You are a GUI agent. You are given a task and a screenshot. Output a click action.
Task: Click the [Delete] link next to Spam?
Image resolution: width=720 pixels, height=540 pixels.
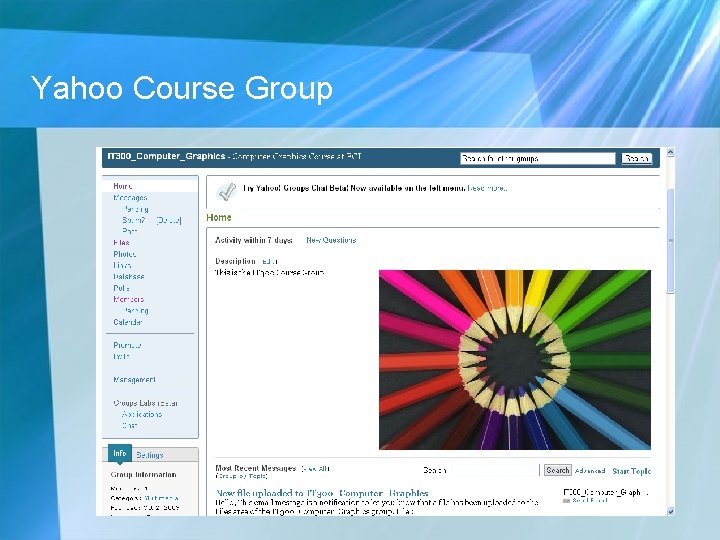coord(169,220)
